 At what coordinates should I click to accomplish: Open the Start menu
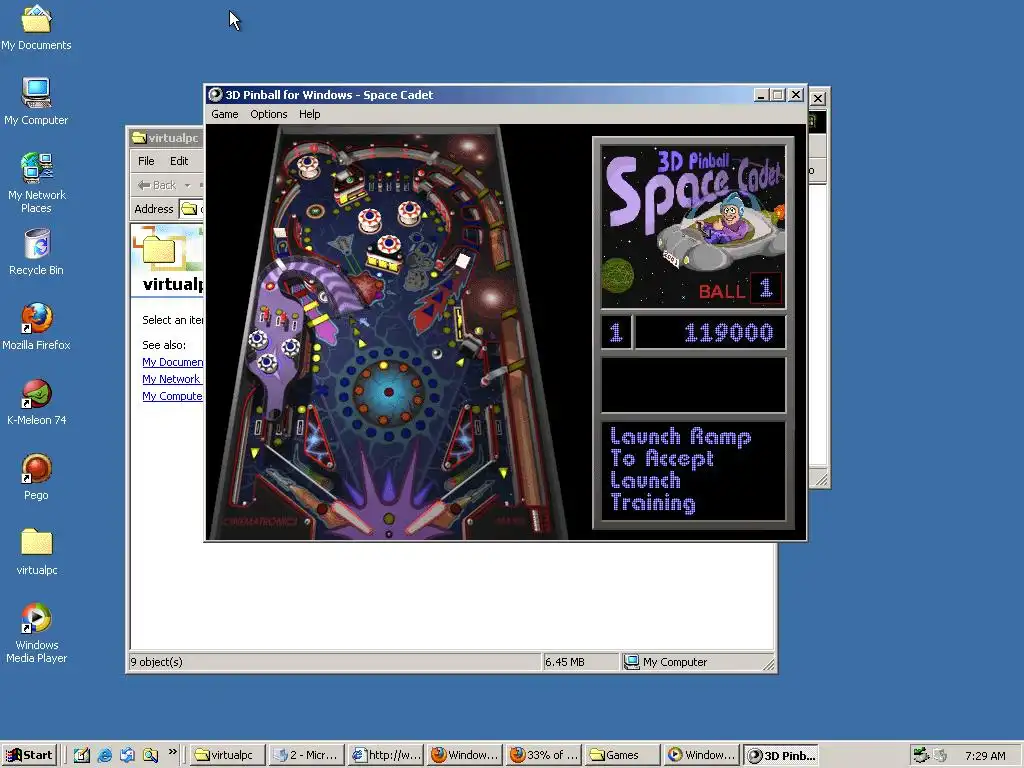29,755
